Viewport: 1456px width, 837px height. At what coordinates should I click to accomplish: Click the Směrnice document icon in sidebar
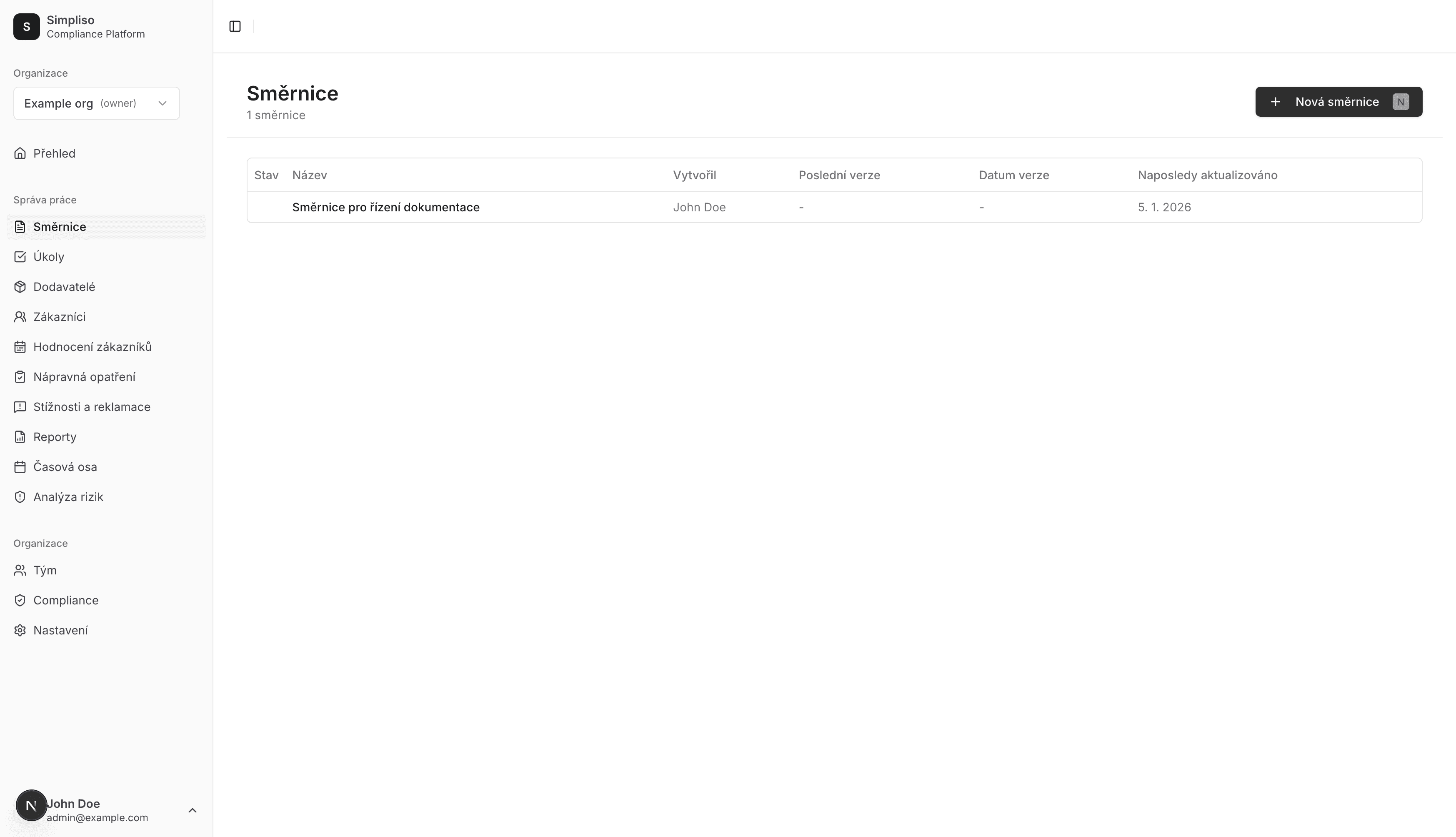(20, 227)
